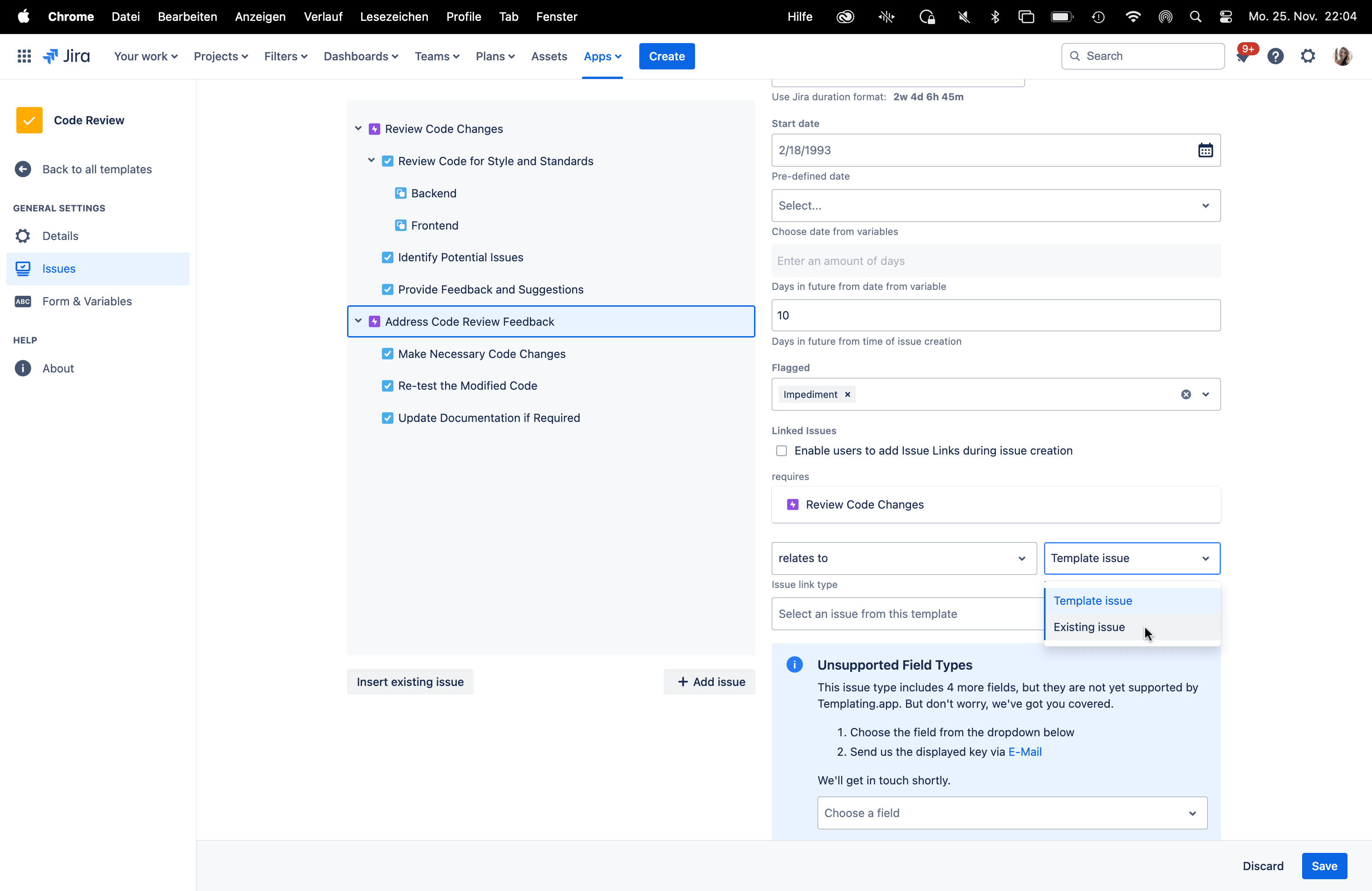This screenshot has width=1372, height=891.
Task: Open Form & Variables from the sidebar
Action: [x=87, y=301]
